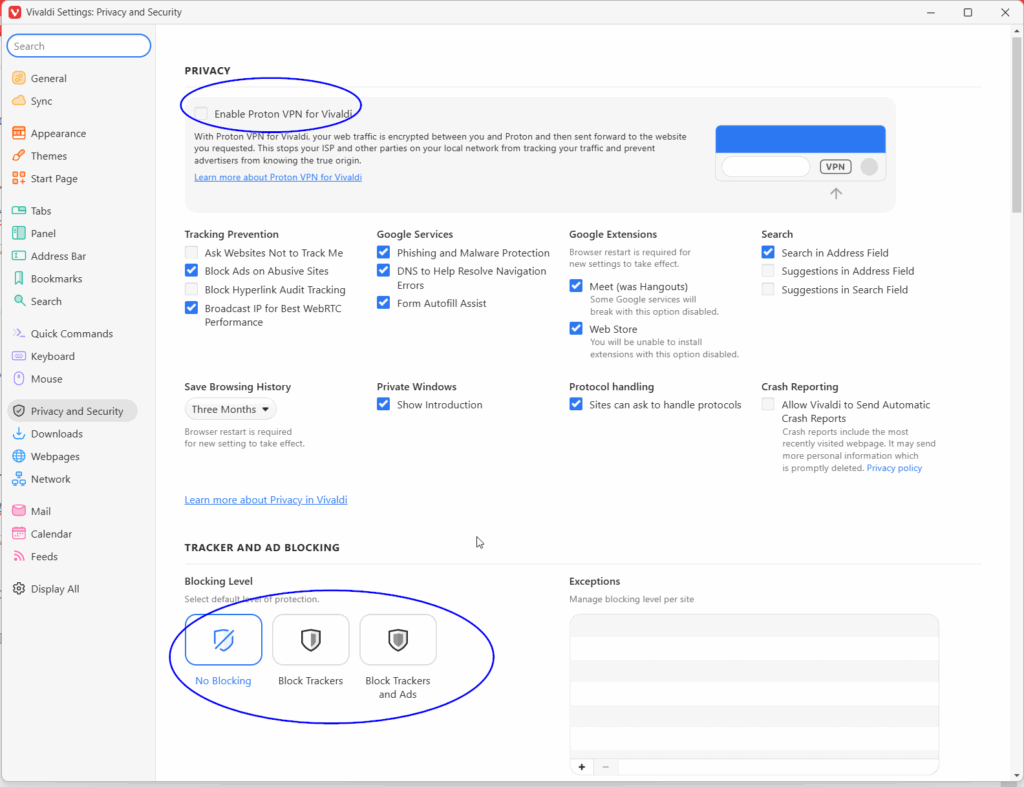
Task: Click the Display All gear icon
Action: click(x=19, y=589)
